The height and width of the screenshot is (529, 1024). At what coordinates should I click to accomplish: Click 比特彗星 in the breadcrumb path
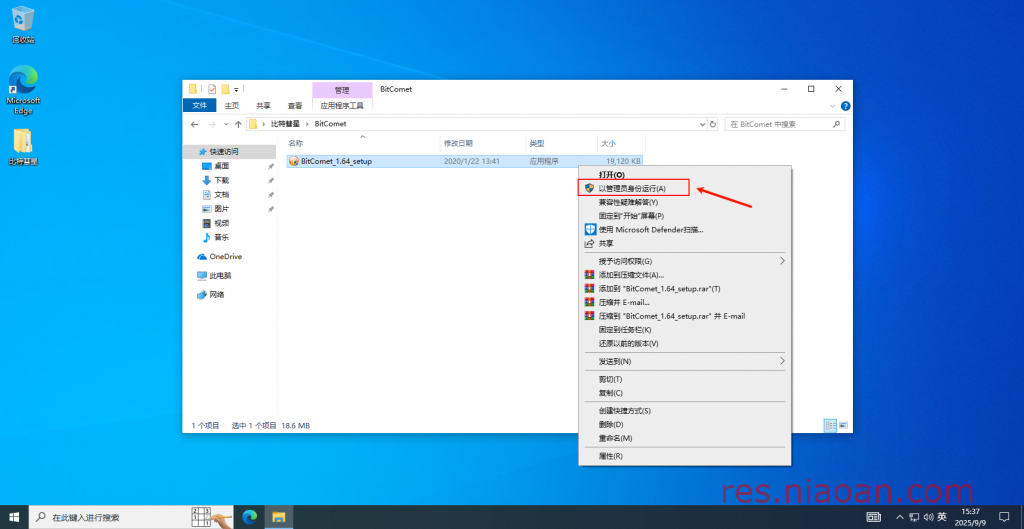[286, 123]
